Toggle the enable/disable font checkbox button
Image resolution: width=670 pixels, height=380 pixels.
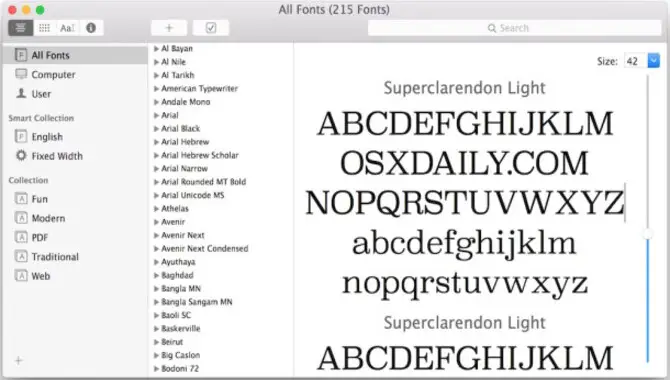click(211, 28)
